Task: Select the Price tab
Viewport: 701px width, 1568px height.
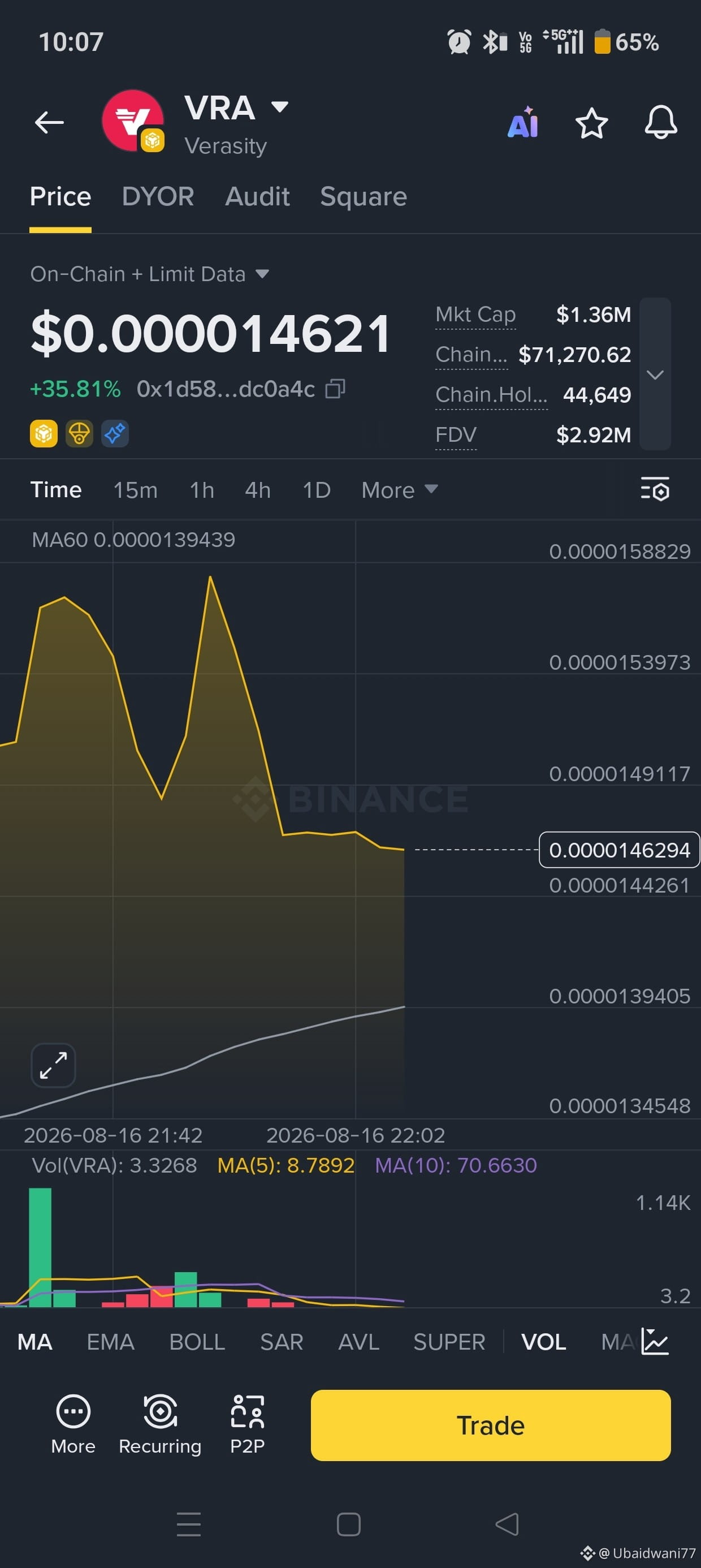Action: (60, 197)
